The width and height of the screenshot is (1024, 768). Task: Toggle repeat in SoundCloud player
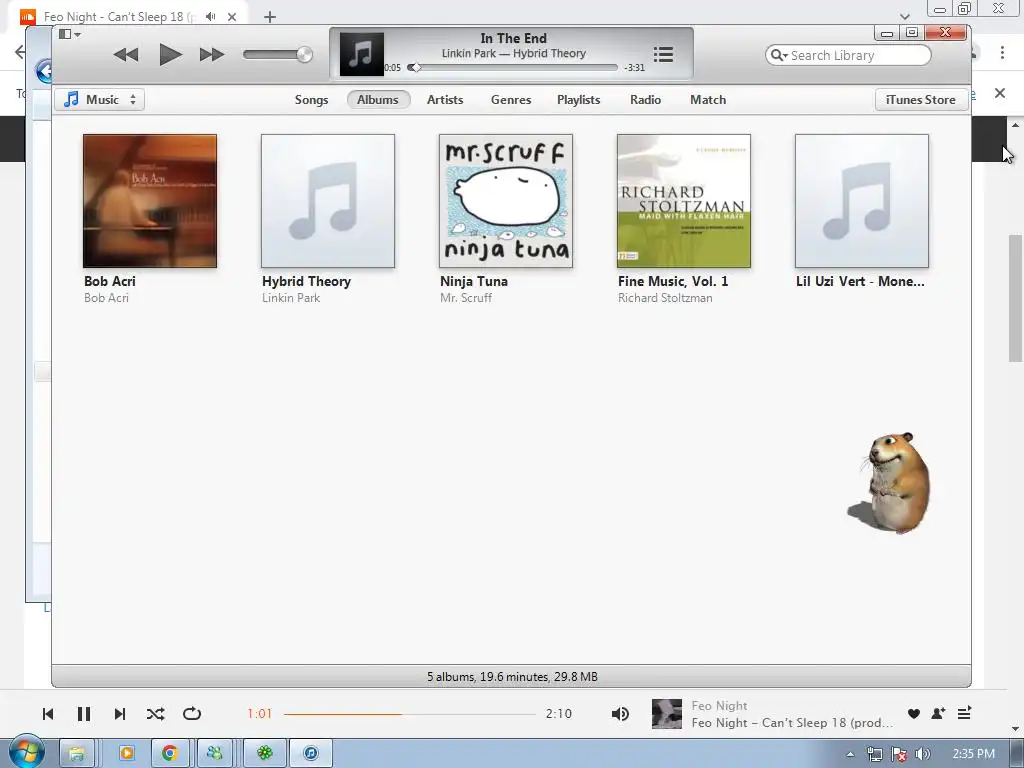coord(192,714)
